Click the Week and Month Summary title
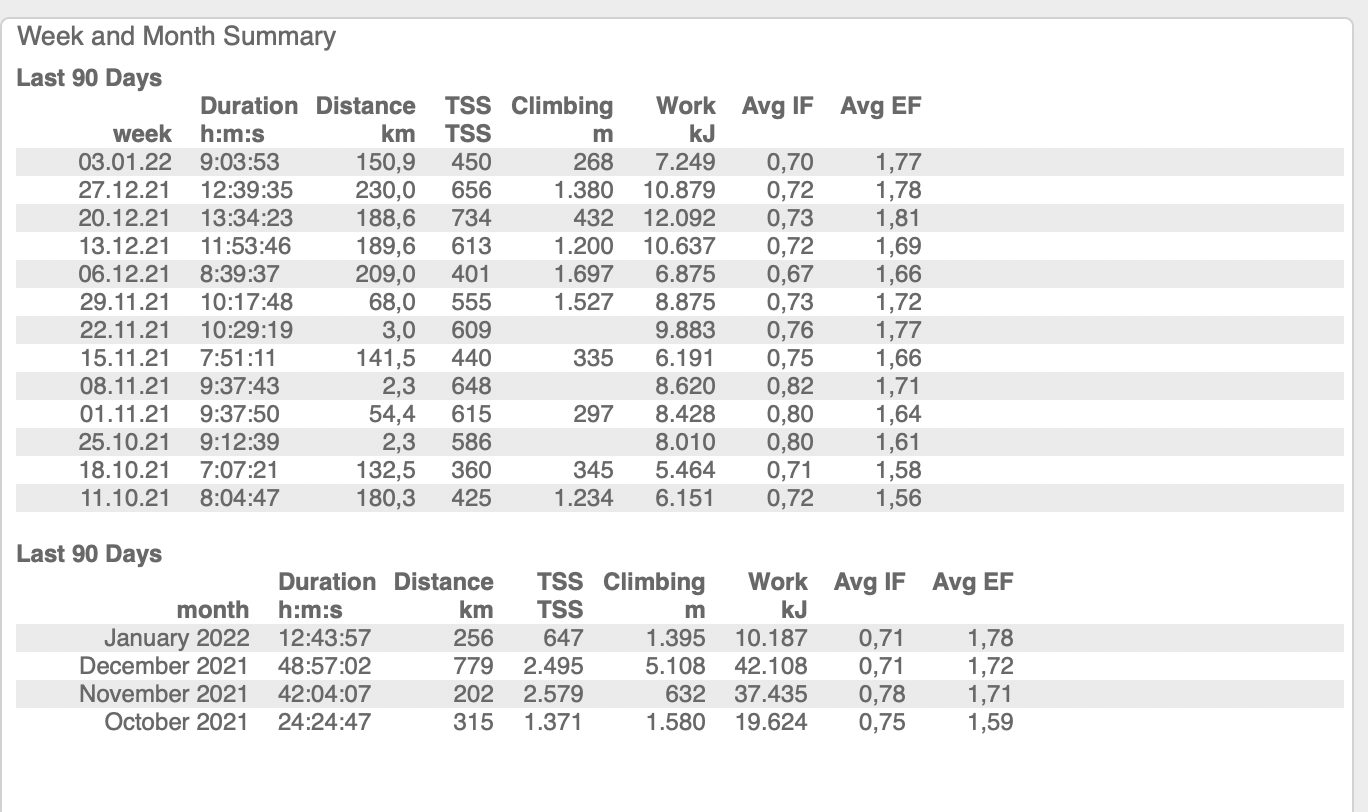 click(x=177, y=37)
